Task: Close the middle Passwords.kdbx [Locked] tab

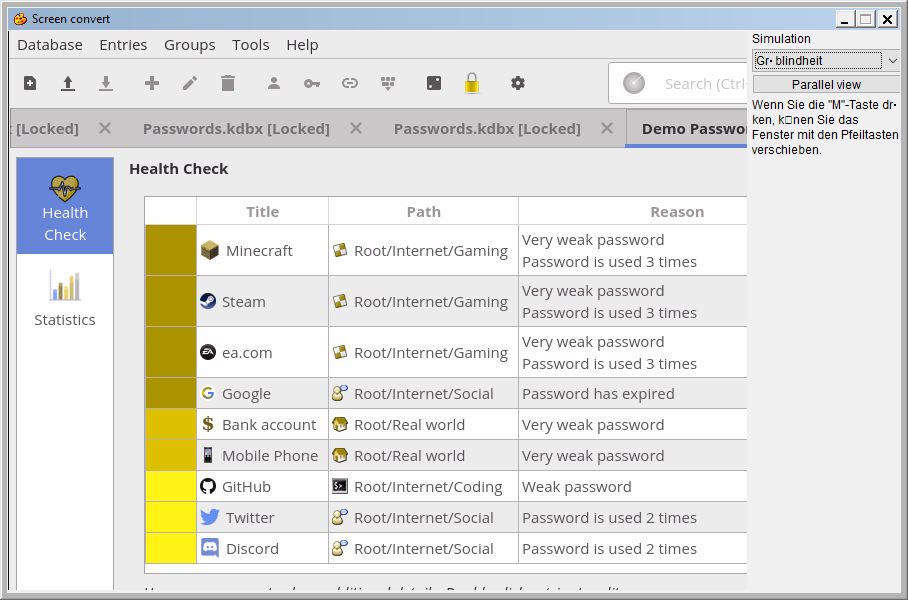Action: pos(356,128)
